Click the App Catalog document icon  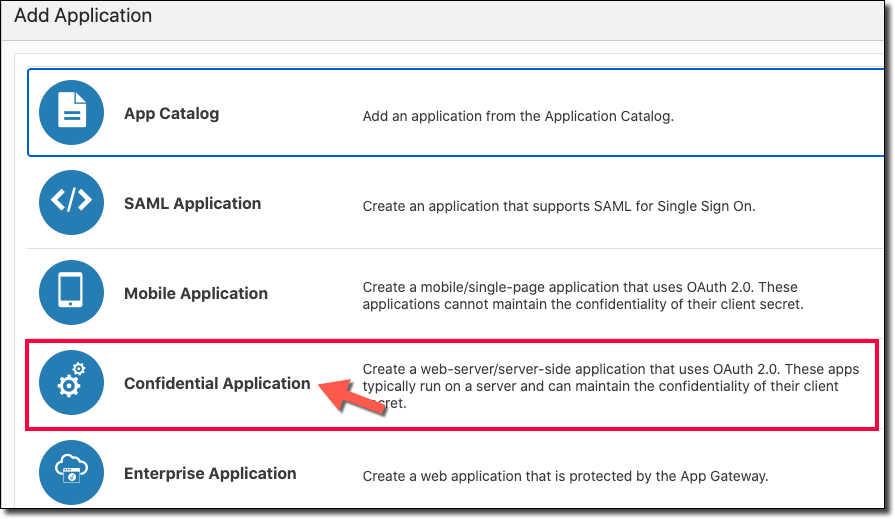point(71,112)
